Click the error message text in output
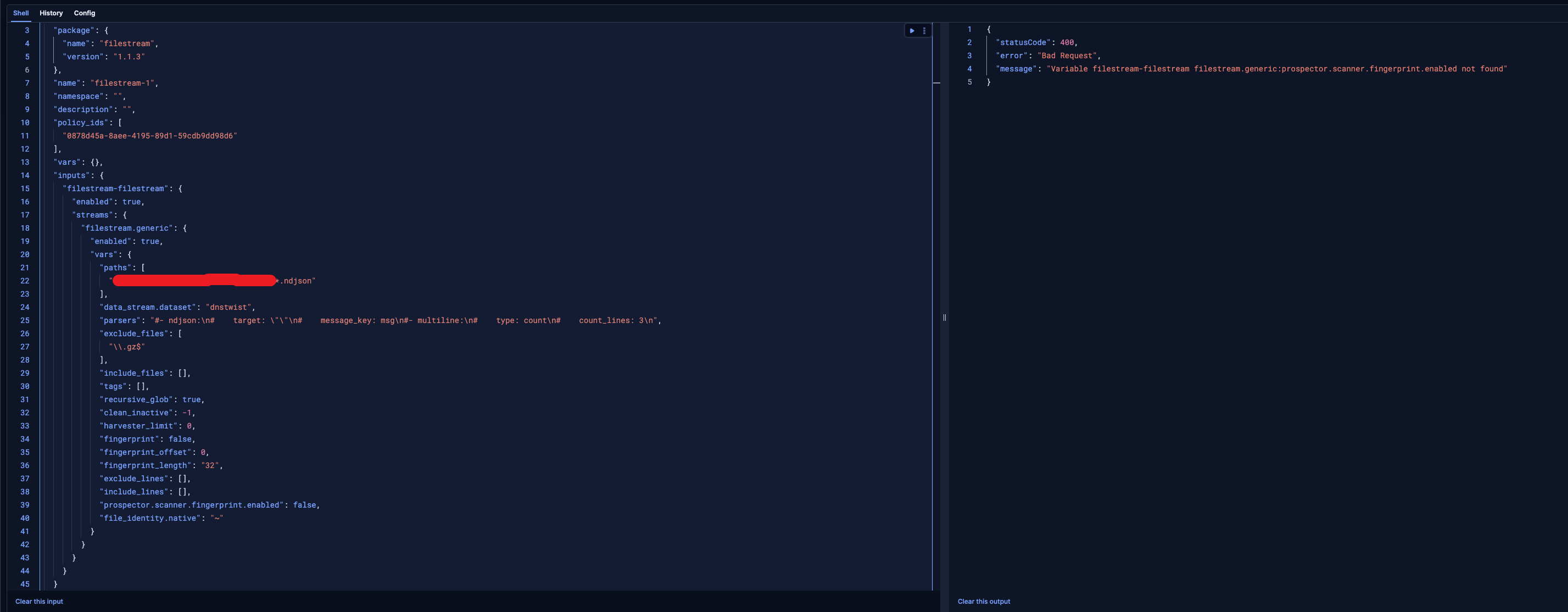 pos(1276,69)
